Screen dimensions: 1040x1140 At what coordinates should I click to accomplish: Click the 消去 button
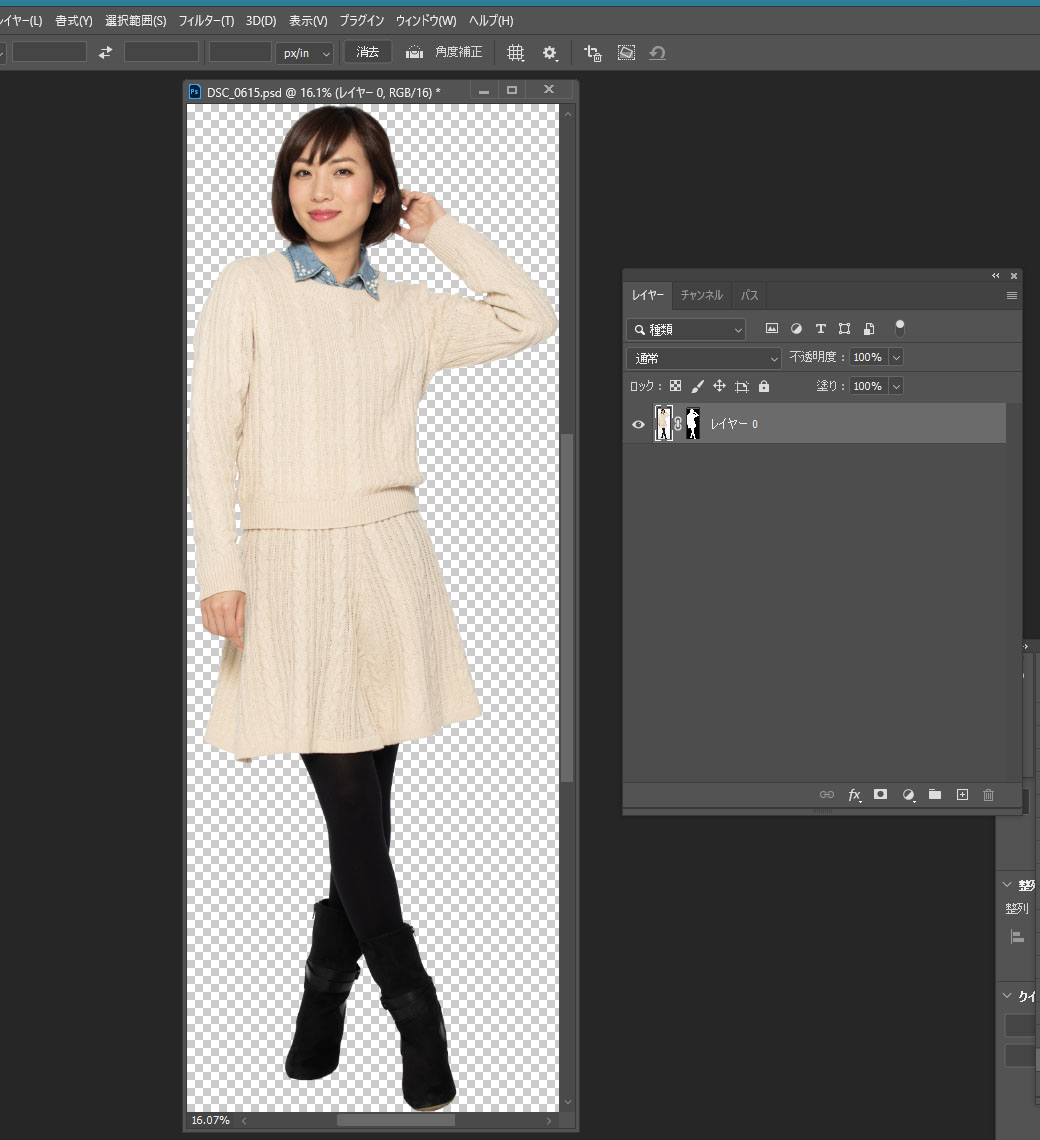point(368,52)
